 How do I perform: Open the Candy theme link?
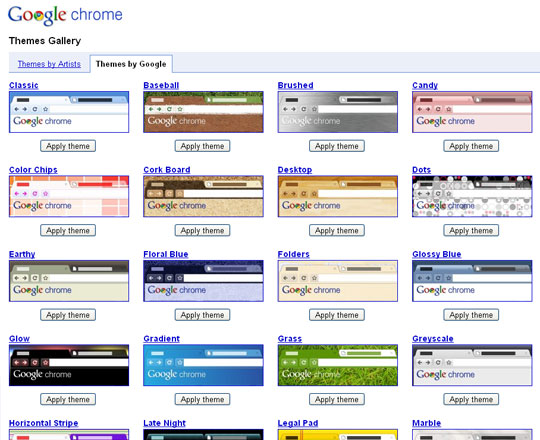[x=425, y=85]
